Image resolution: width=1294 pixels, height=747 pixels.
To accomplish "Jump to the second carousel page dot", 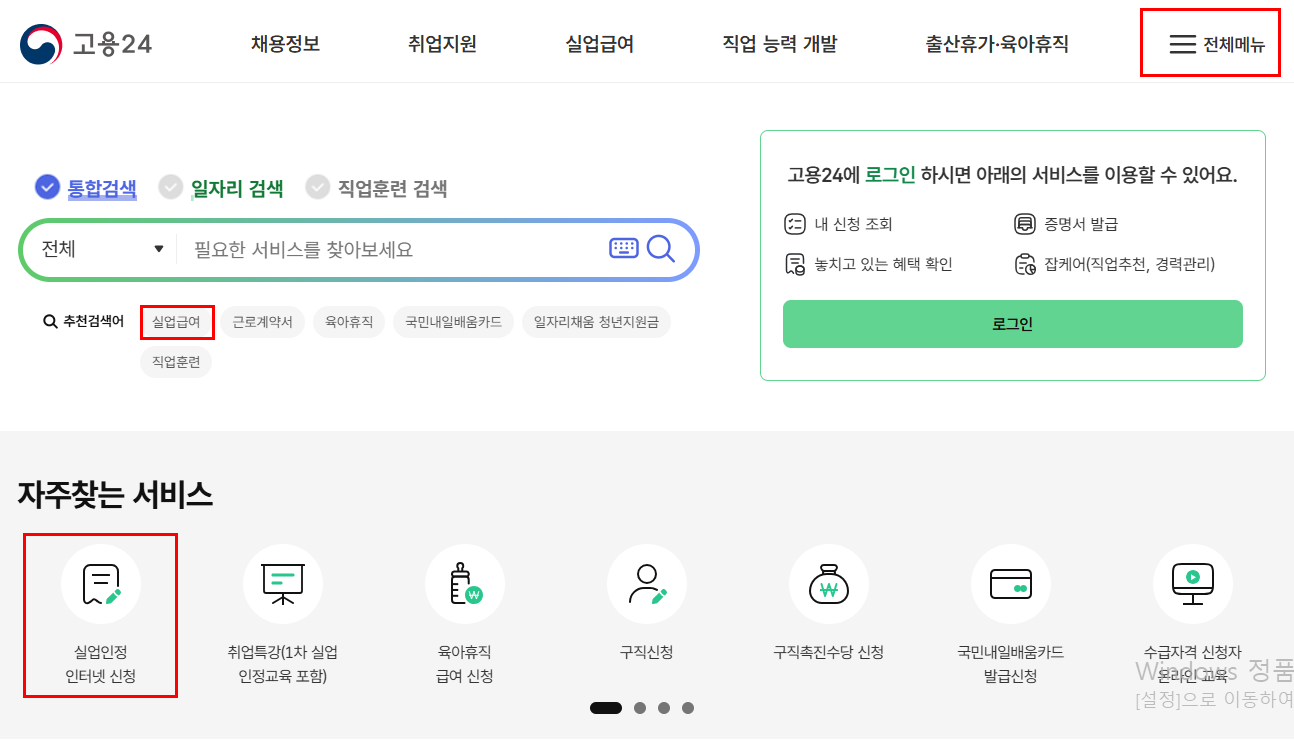I will 639,707.
